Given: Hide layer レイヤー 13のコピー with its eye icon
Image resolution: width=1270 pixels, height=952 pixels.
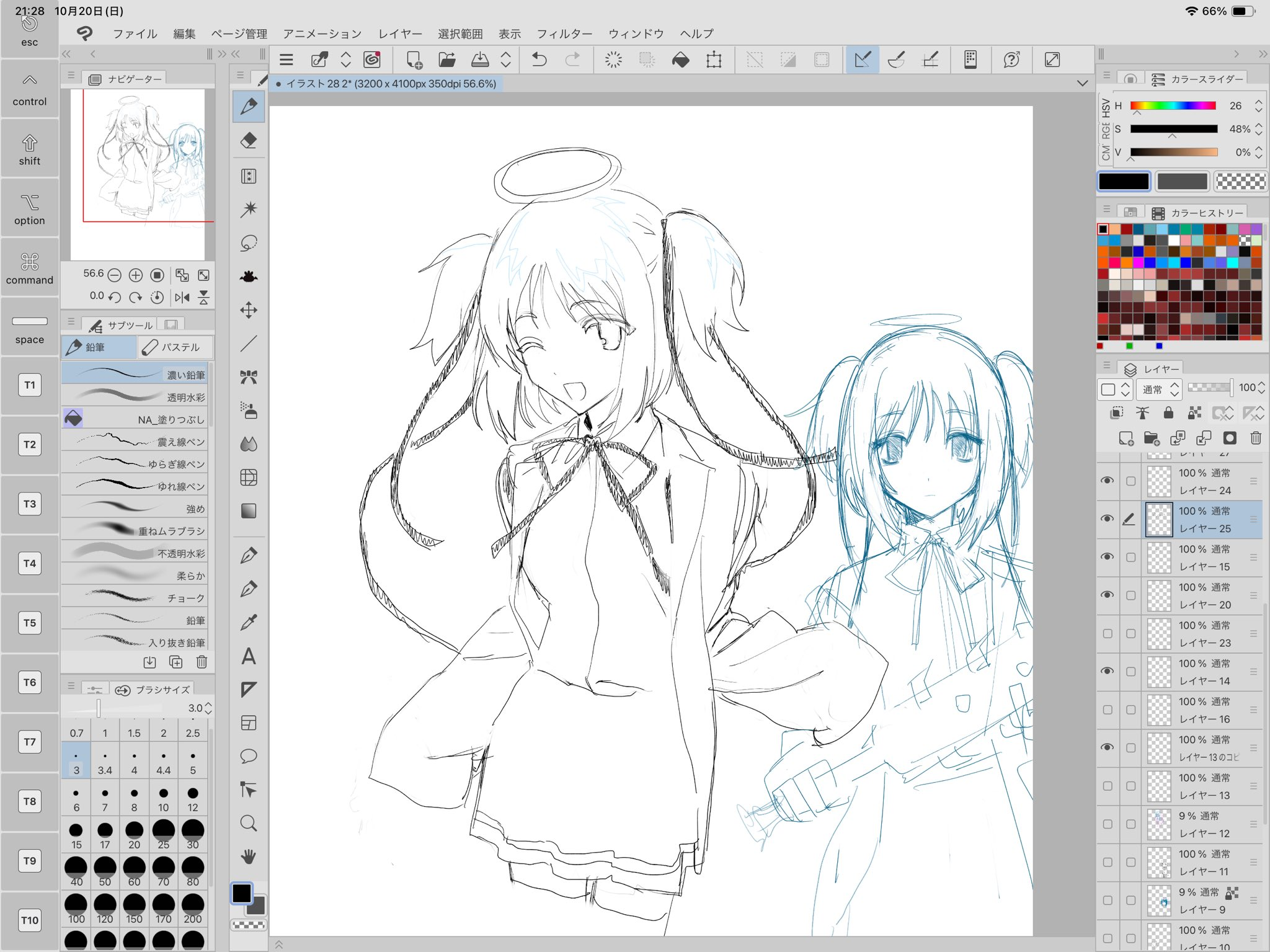Looking at the screenshot, I should coord(1108,747).
